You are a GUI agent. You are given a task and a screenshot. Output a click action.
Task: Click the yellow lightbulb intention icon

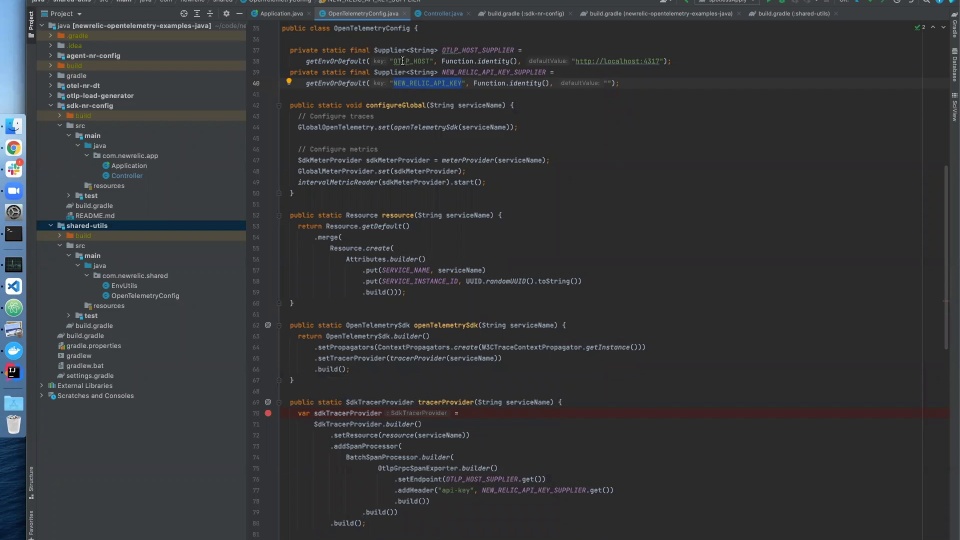coord(289,81)
